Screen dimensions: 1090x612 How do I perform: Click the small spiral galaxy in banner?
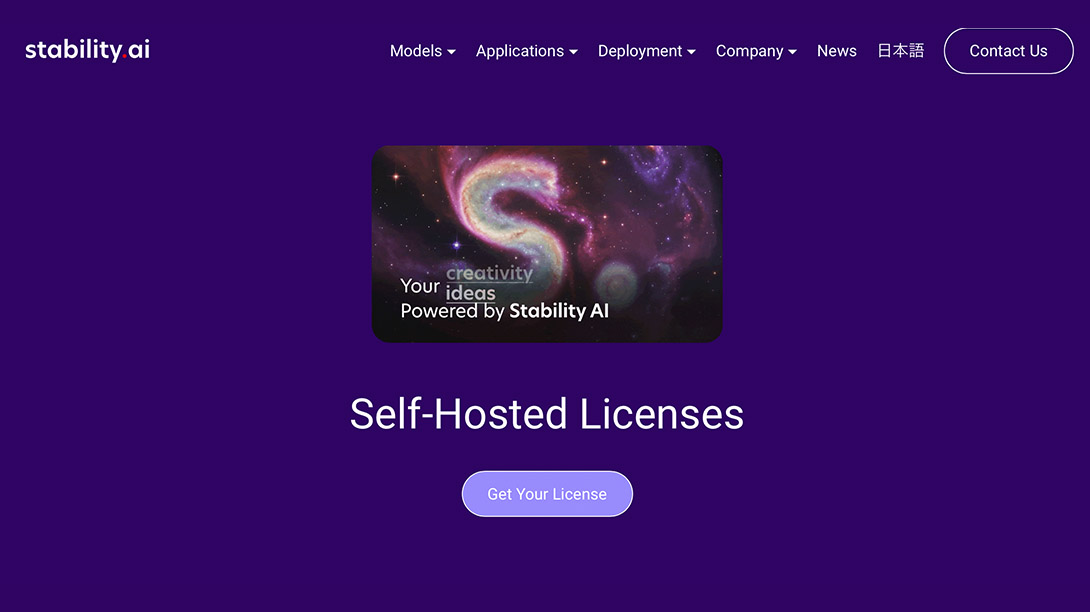pos(616,282)
